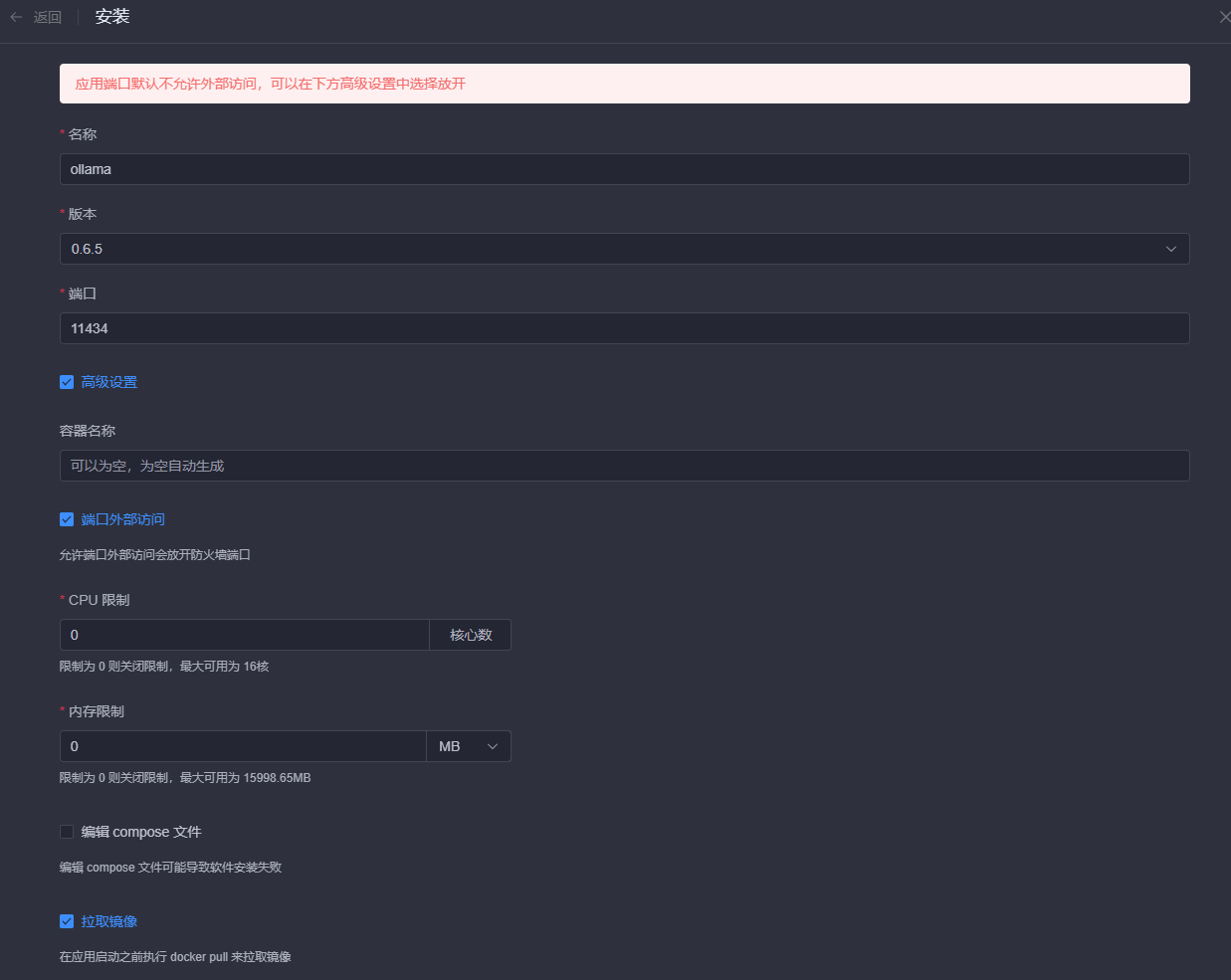Viewport: 1231px width, 980px height.
Task: Click the 端口 field showing 11434
Action: click(x=625, y=328)
